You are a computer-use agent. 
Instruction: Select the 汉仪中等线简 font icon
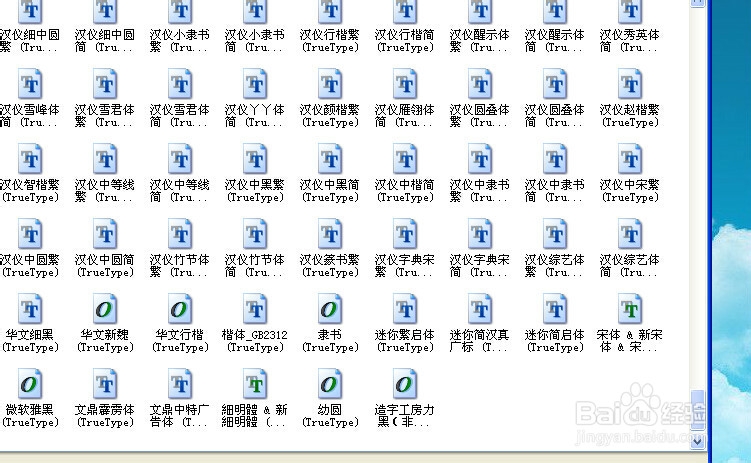click(180, 159)
